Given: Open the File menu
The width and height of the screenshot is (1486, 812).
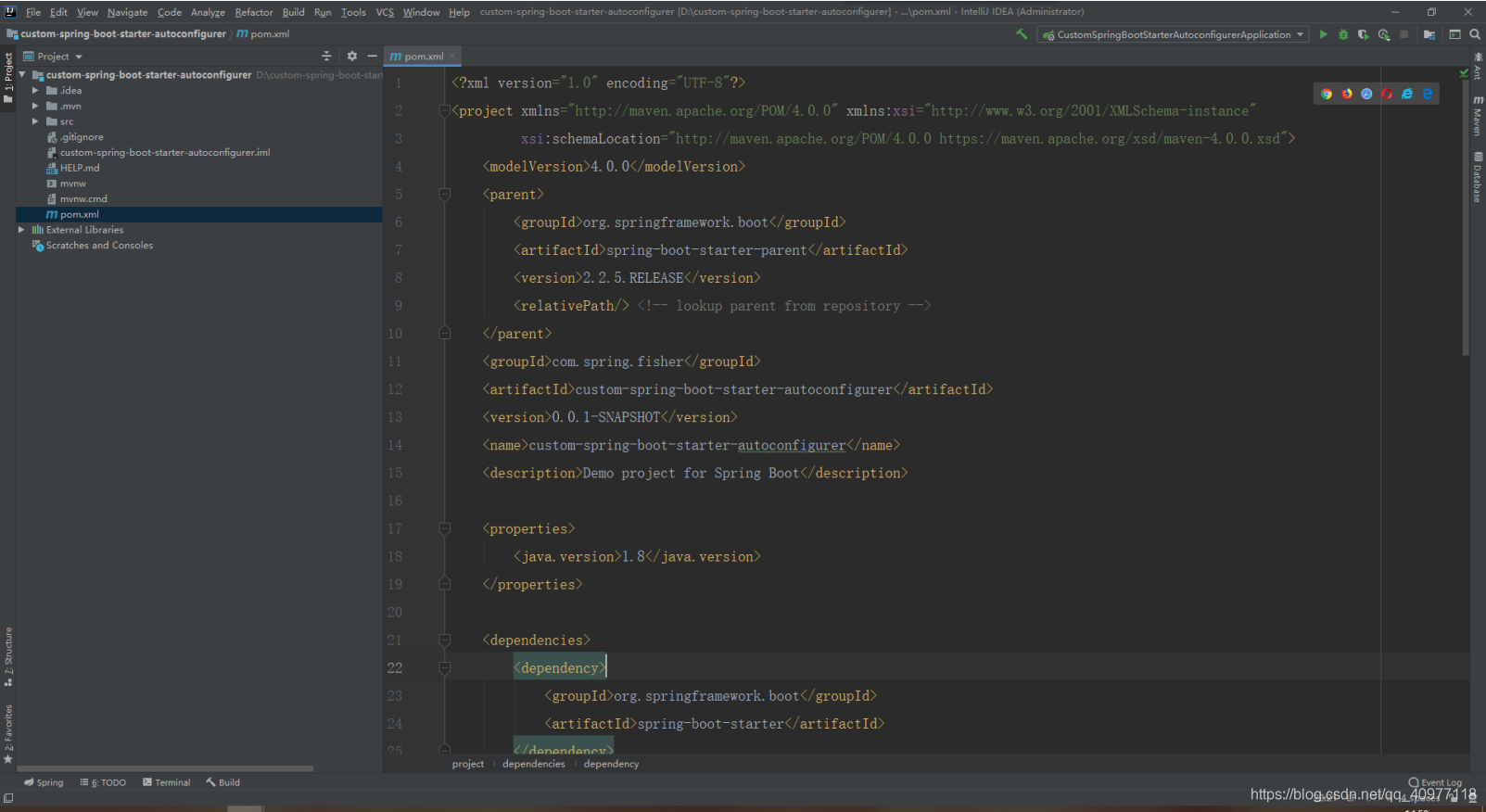Looking at the screenshot, I should [x=33, y=12].
